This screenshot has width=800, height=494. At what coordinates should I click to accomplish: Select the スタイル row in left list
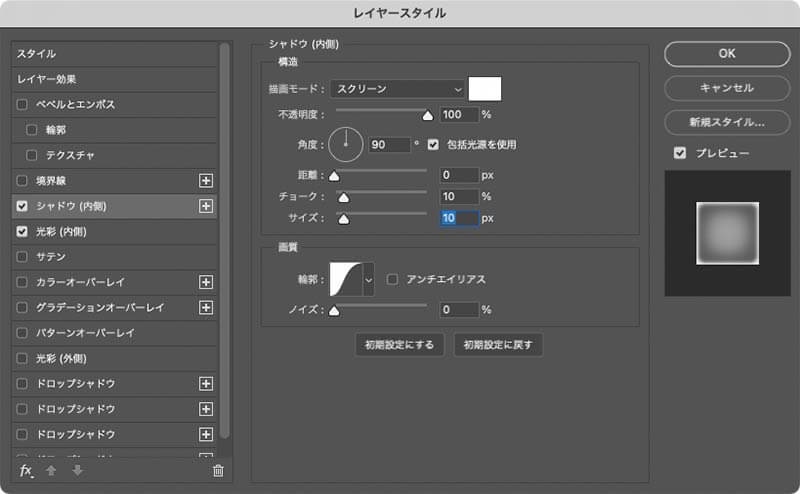click(114, 54)
